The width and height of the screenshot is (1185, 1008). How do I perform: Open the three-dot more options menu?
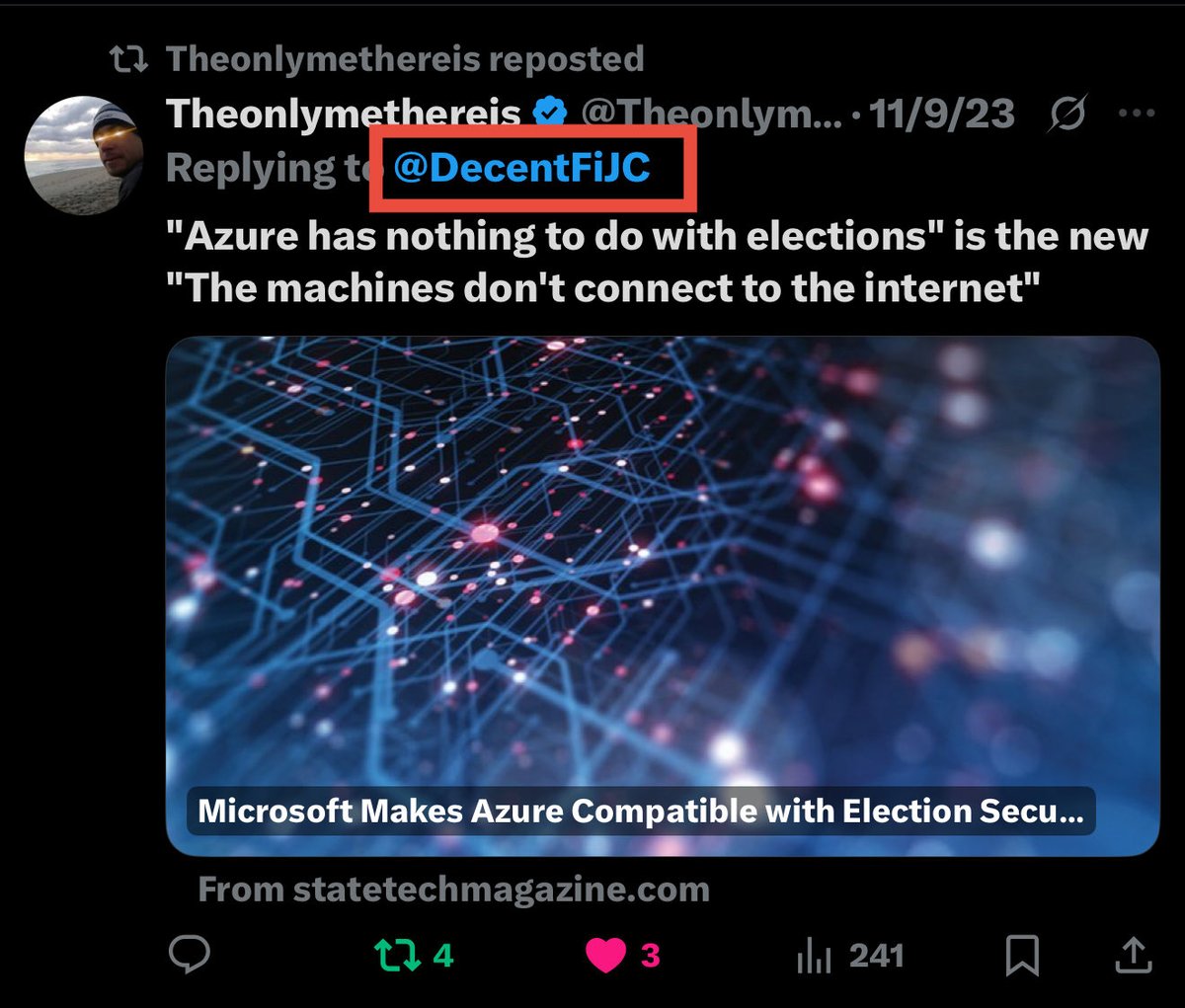[x=1136, y=114]
